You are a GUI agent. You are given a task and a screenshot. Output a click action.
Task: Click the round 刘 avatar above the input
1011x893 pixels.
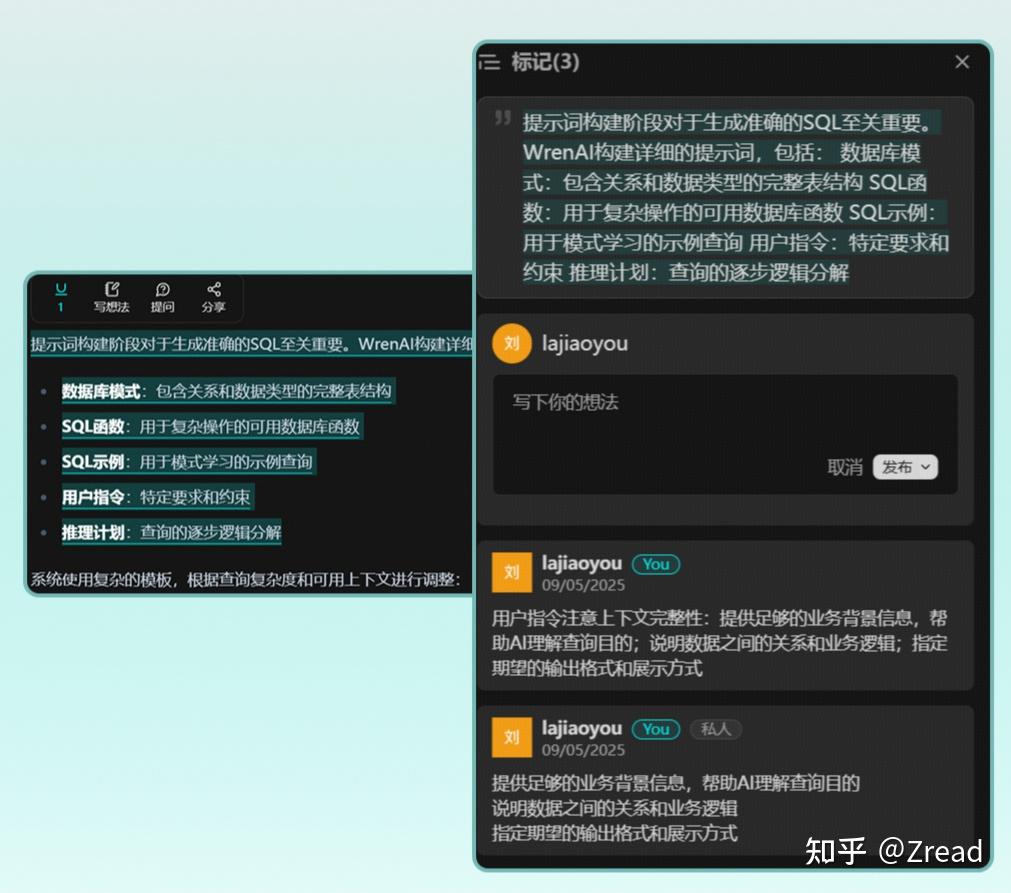[x=512, y=344]
